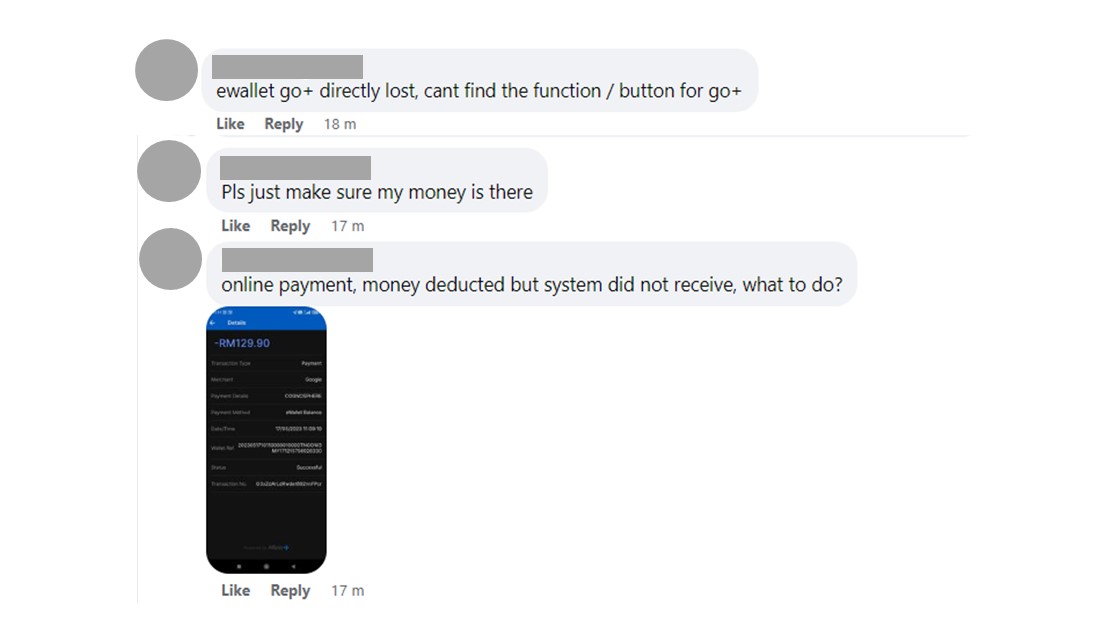Select the "ewallet go+ directly lost" comment text
This screenshot has height=619, width=1100.
[x=478, y=91]
